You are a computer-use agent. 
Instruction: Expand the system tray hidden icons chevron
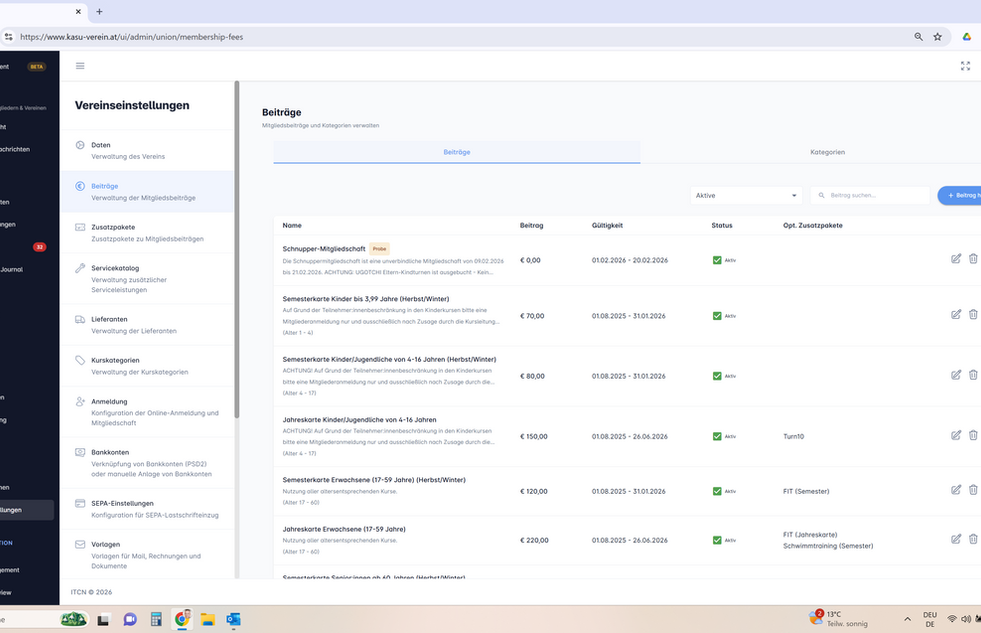pos(907,619)
